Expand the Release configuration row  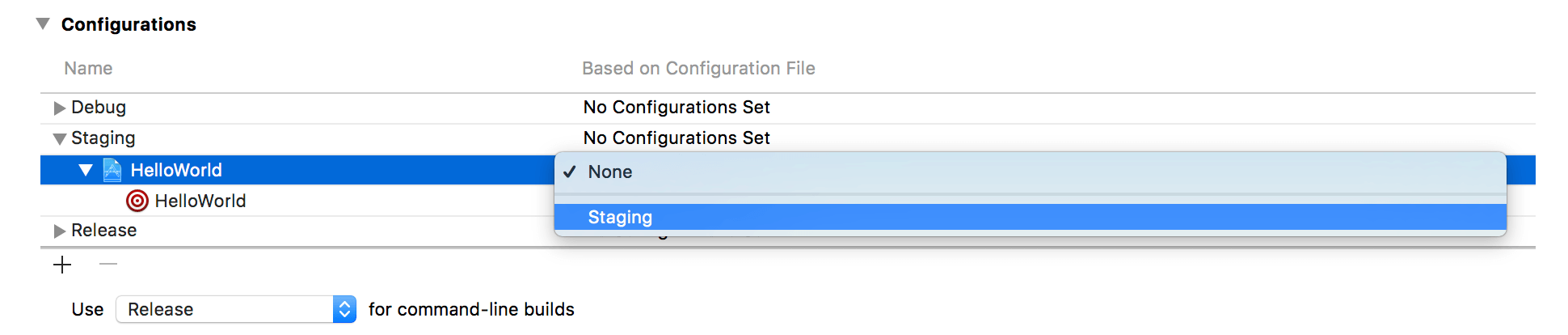(59, 231)
